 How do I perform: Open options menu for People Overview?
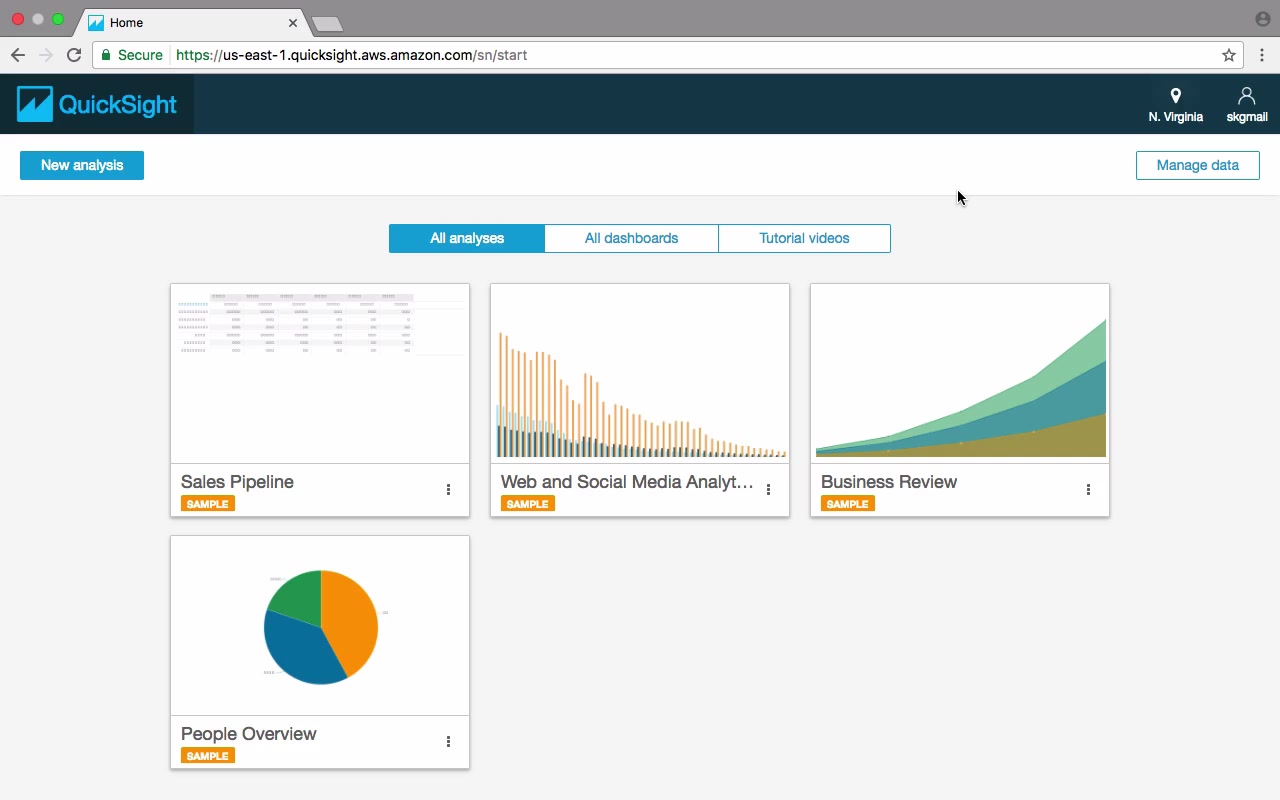(x=448, y=742)
